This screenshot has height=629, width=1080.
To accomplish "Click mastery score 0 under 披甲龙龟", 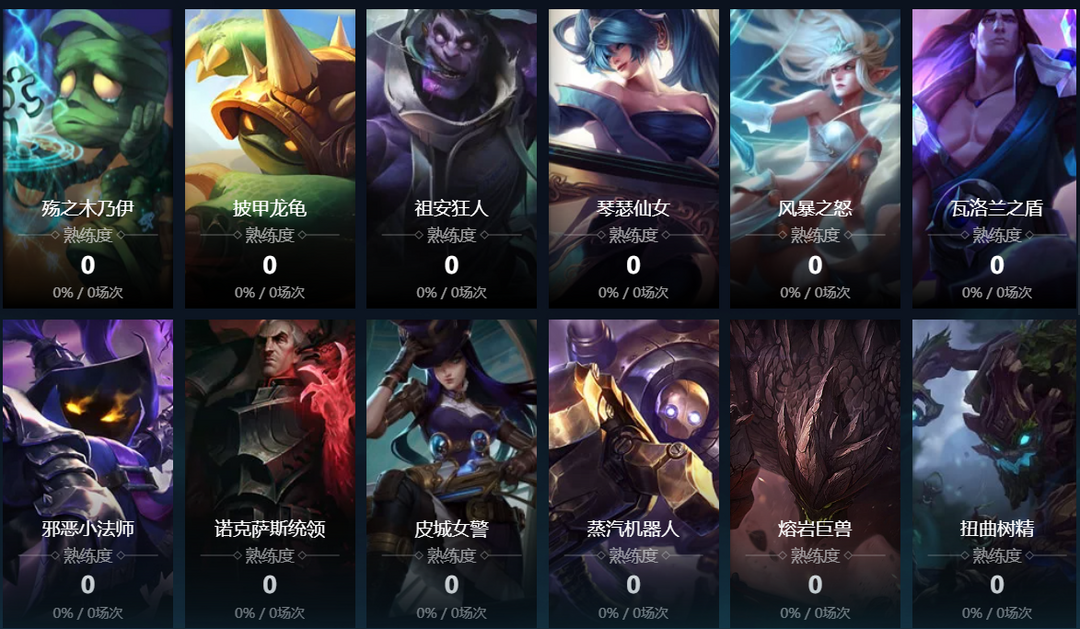I will [270, 265].
